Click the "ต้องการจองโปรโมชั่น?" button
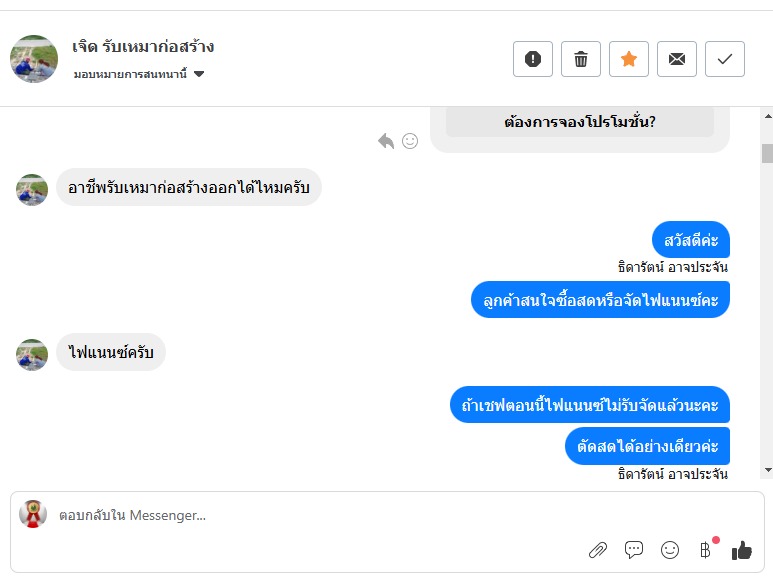Image resolution: width=773 pixels, height=576 pixels. [x=580, y=123]
